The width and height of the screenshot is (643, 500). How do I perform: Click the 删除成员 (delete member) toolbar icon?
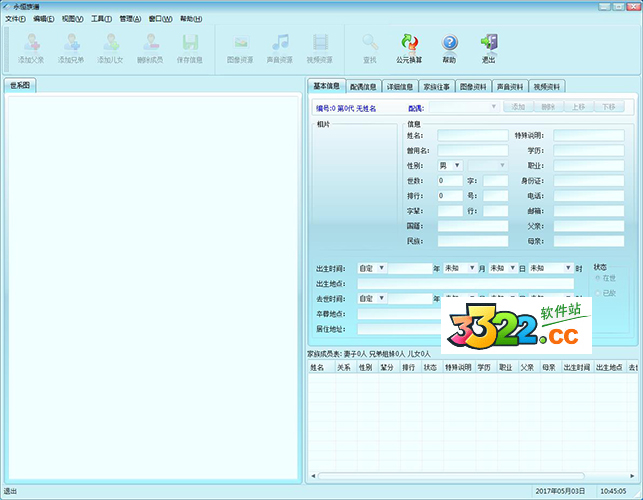[x=152, y=46]
